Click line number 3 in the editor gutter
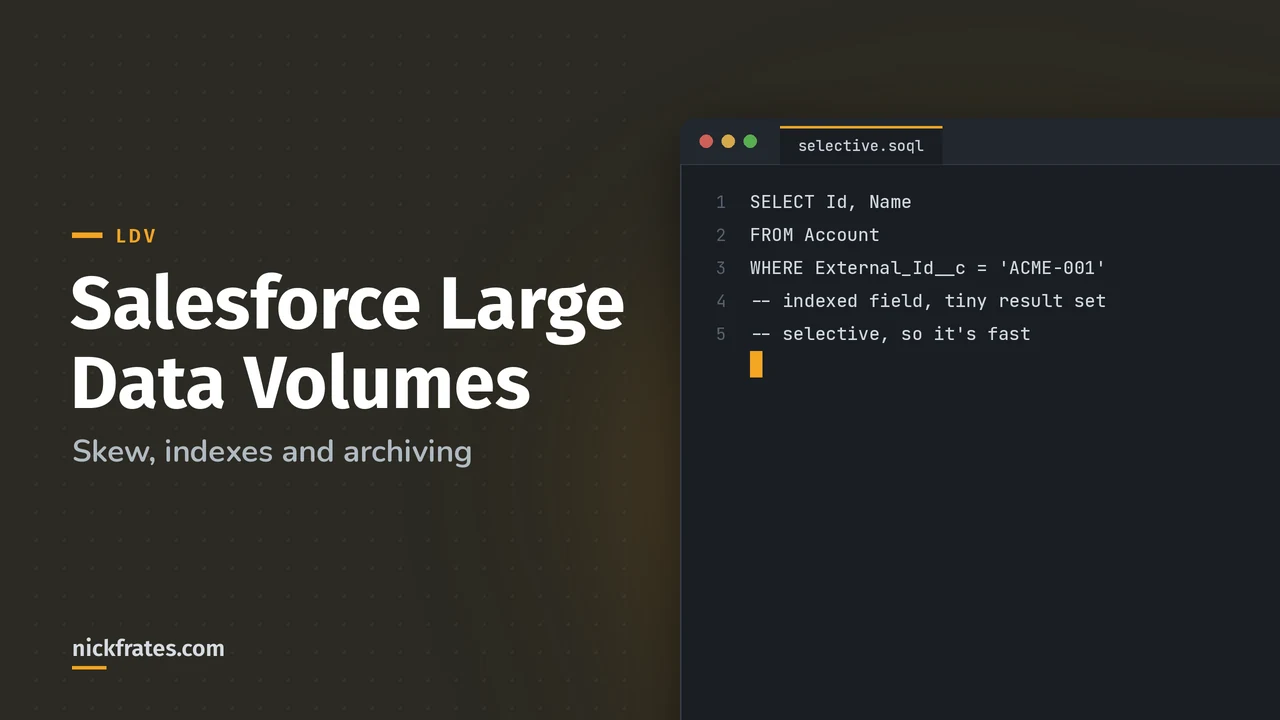This screenshot has height=720, width=1280. pos(720,268)
